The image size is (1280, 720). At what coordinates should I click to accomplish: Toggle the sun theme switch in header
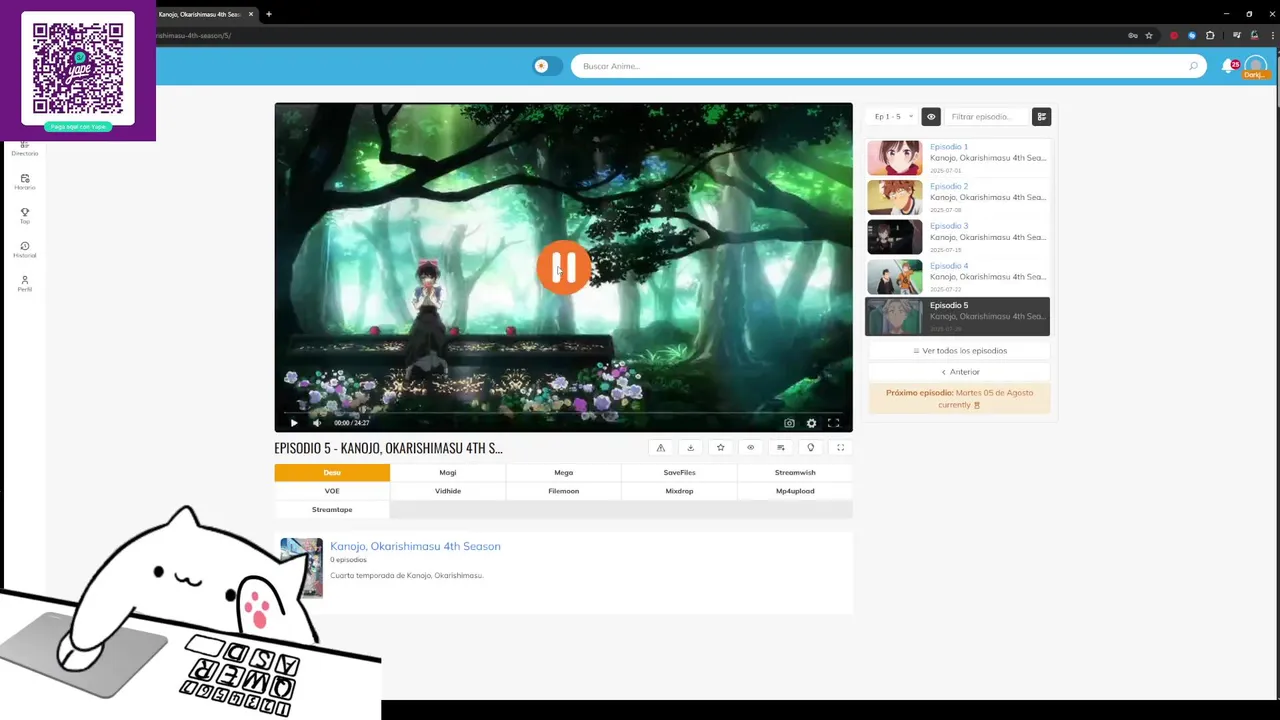tap(548, 66)
